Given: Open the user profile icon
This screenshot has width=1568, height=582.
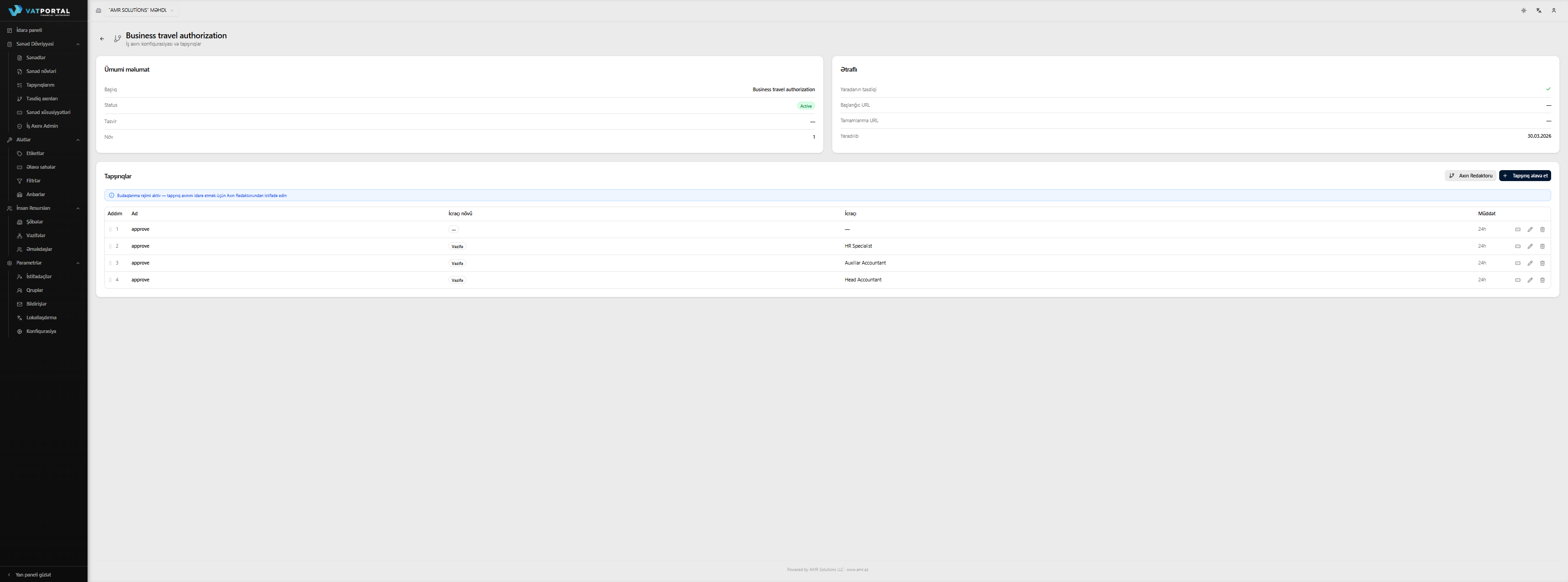Looking at the screenshot, I should [1553, 10].
